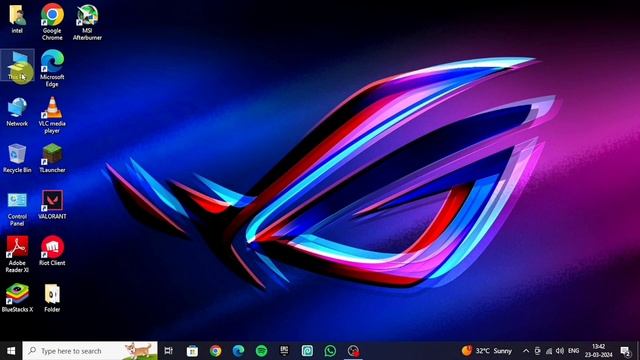
Task: Open the TLauncher desktop shortcut
Action: coord(52,158)
